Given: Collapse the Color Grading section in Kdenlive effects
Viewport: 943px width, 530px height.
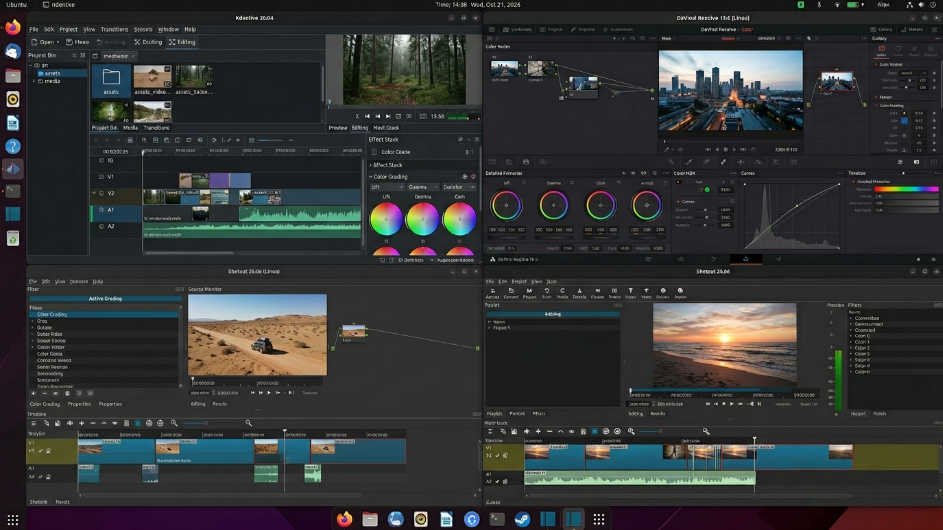Looking at the screenshot, I should click(370, 177).
